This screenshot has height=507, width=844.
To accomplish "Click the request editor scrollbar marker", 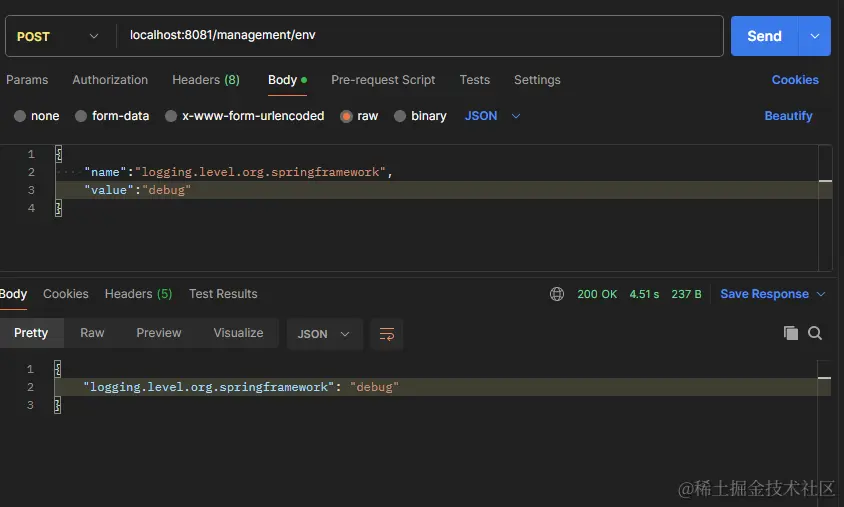I will click(825, 181).
